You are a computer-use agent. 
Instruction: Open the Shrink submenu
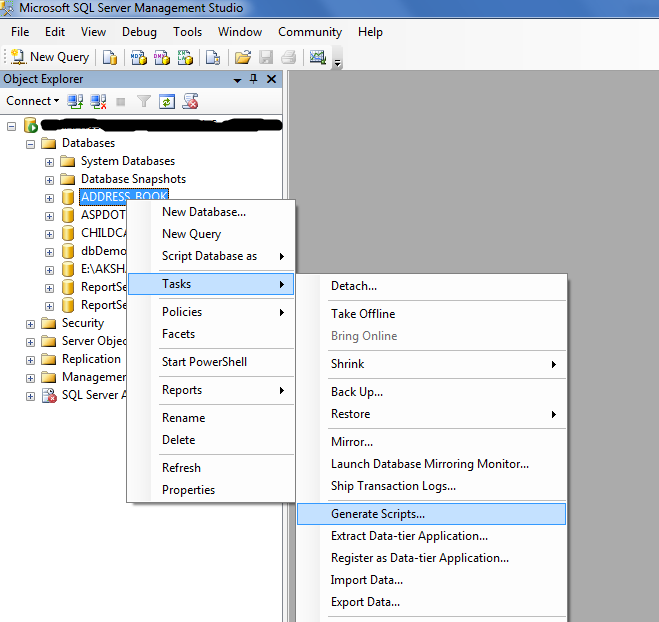click(432, 364)
